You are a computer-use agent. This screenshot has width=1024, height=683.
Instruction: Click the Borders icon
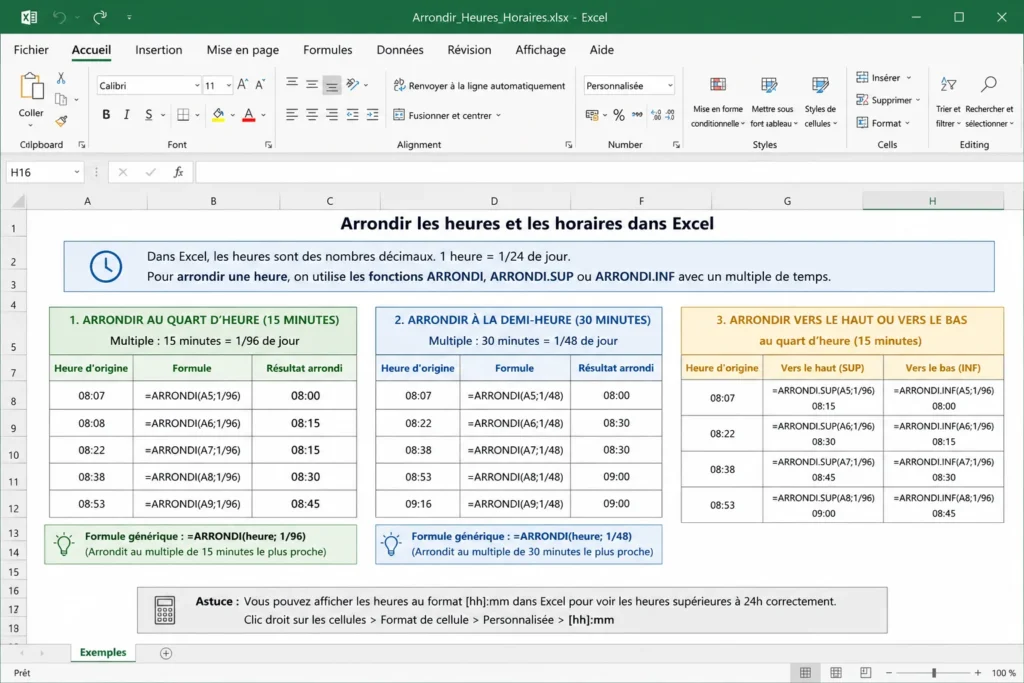184,115
